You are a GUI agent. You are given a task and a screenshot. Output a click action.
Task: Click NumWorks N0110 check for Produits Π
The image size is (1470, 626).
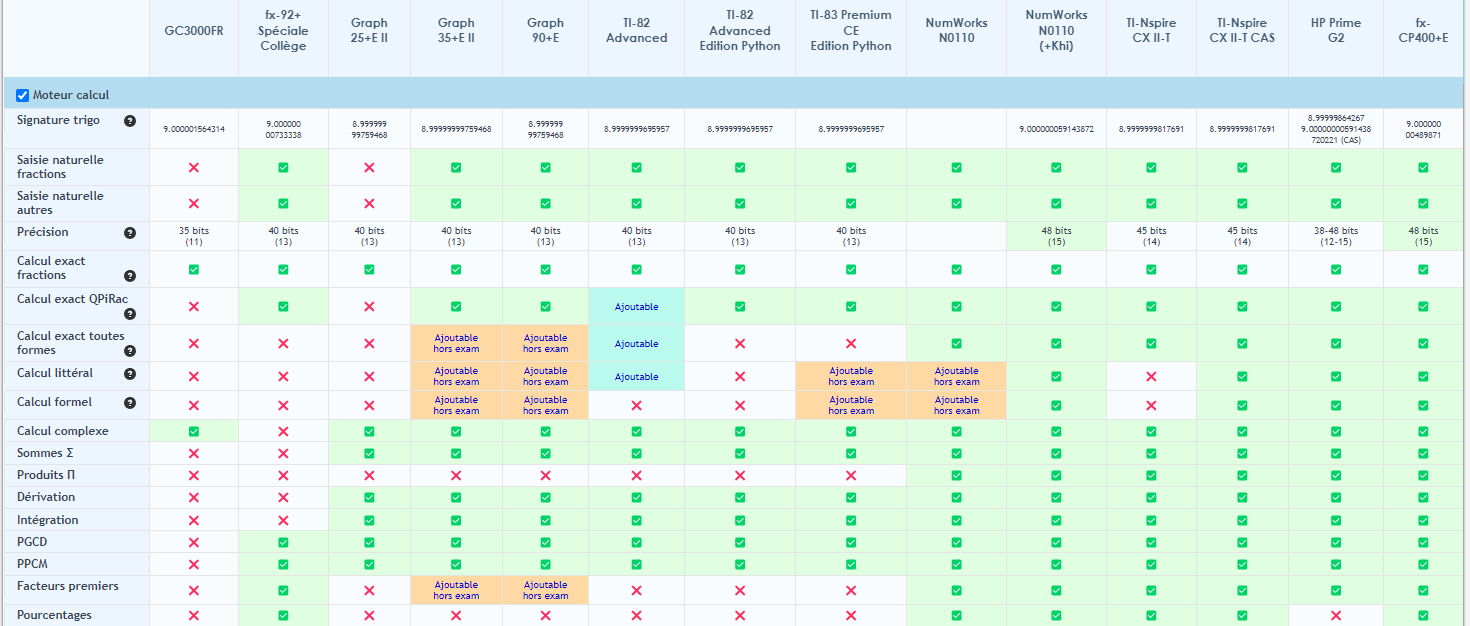click(x=956, y=476)
